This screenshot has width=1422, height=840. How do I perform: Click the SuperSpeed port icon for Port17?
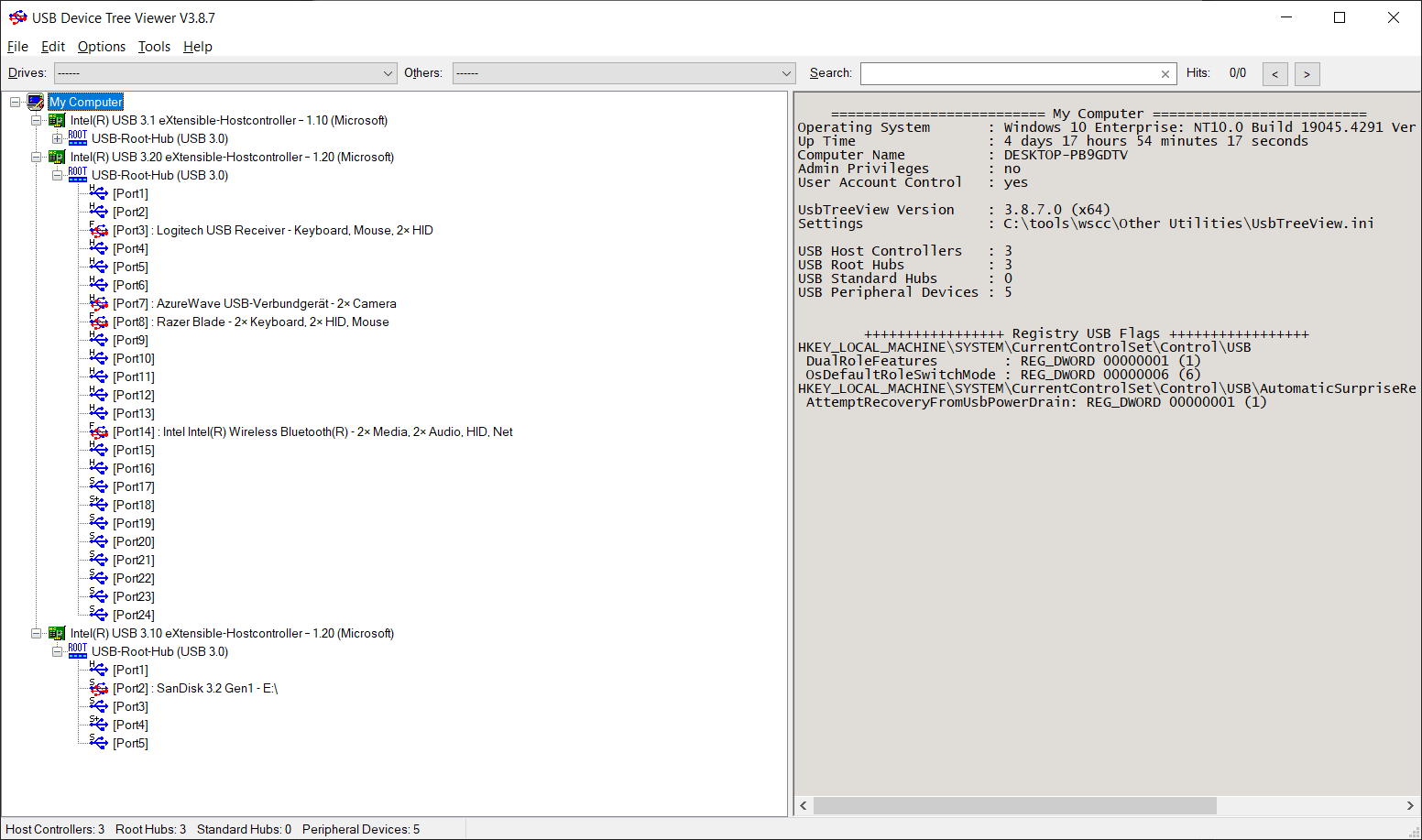click(x=99, y=486)
